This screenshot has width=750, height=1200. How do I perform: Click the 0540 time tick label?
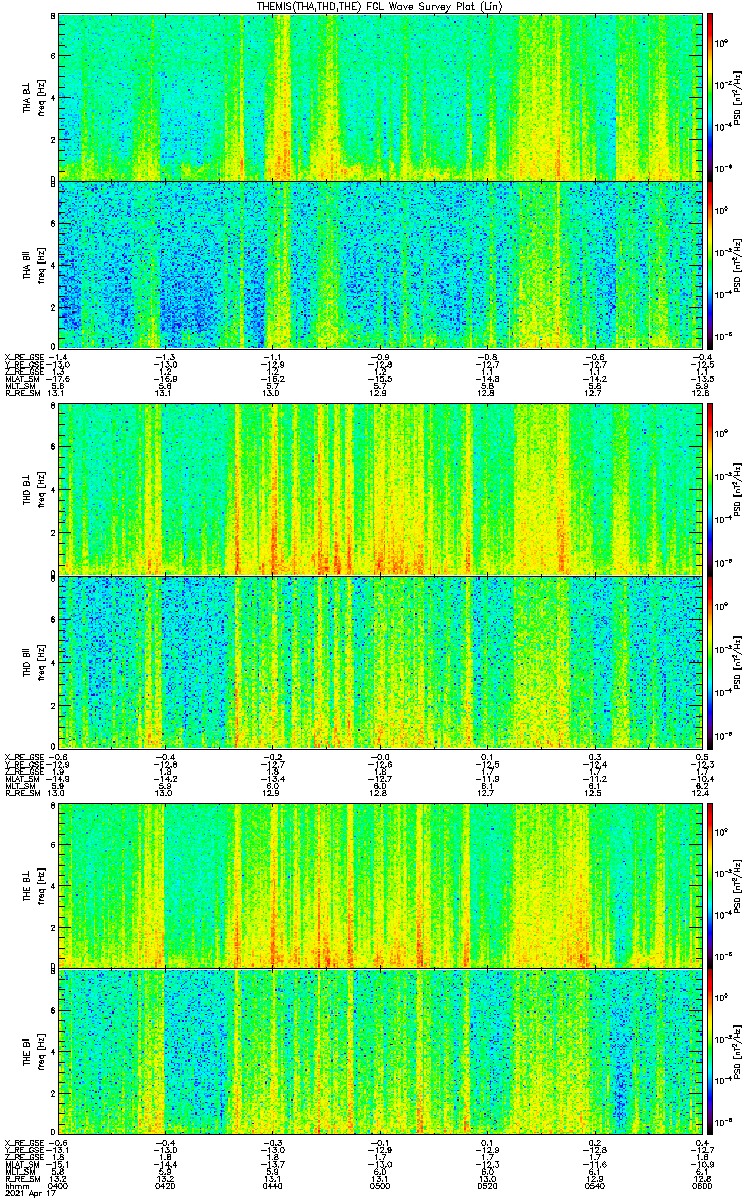[594, 1185]
